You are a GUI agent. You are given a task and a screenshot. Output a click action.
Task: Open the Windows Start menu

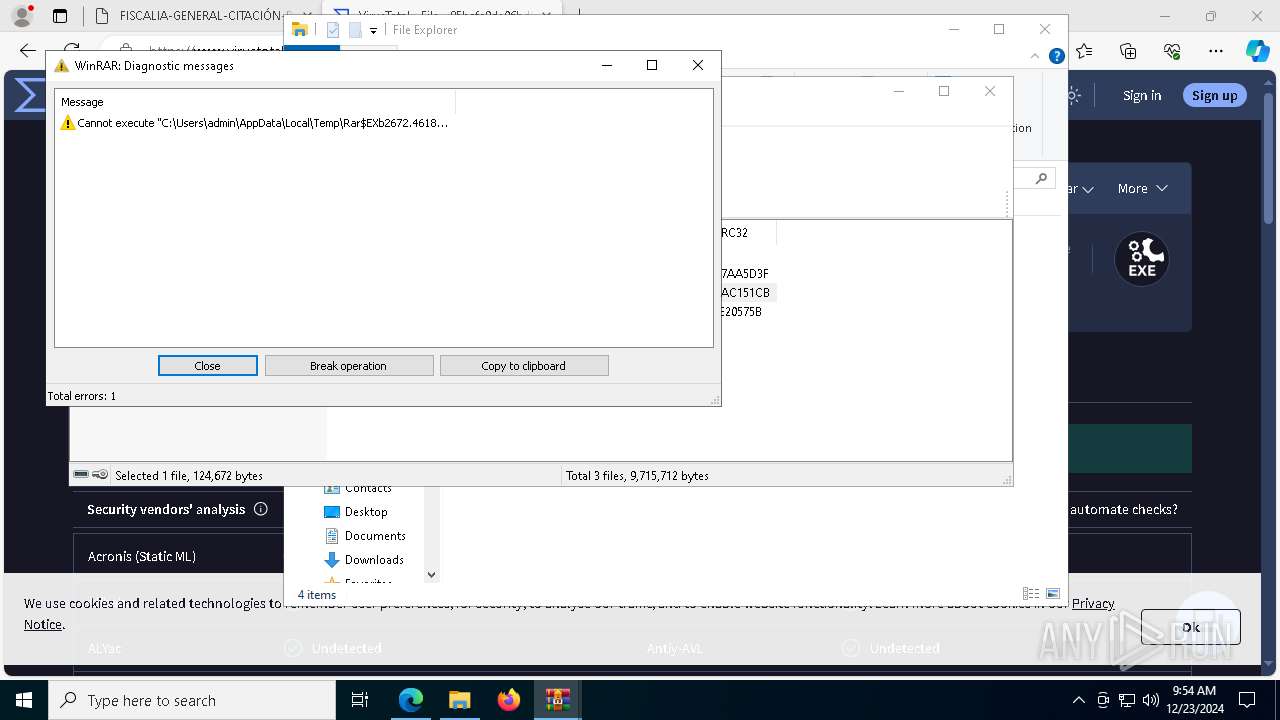[x=24, y=700]
